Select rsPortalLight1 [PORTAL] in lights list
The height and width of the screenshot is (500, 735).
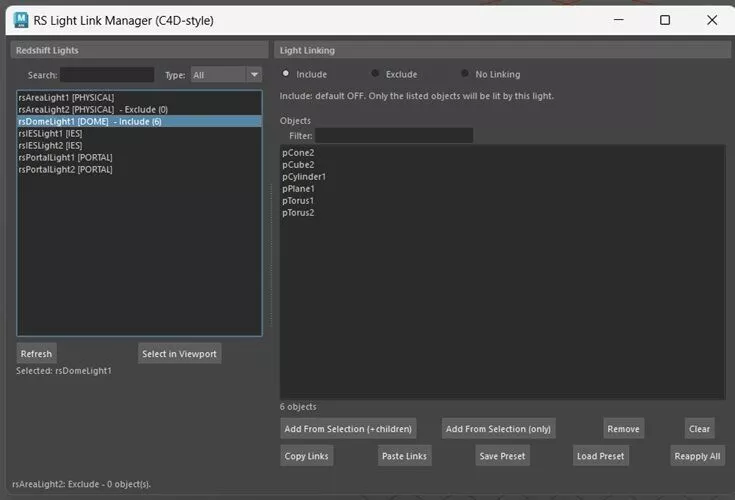coord(139,157)
